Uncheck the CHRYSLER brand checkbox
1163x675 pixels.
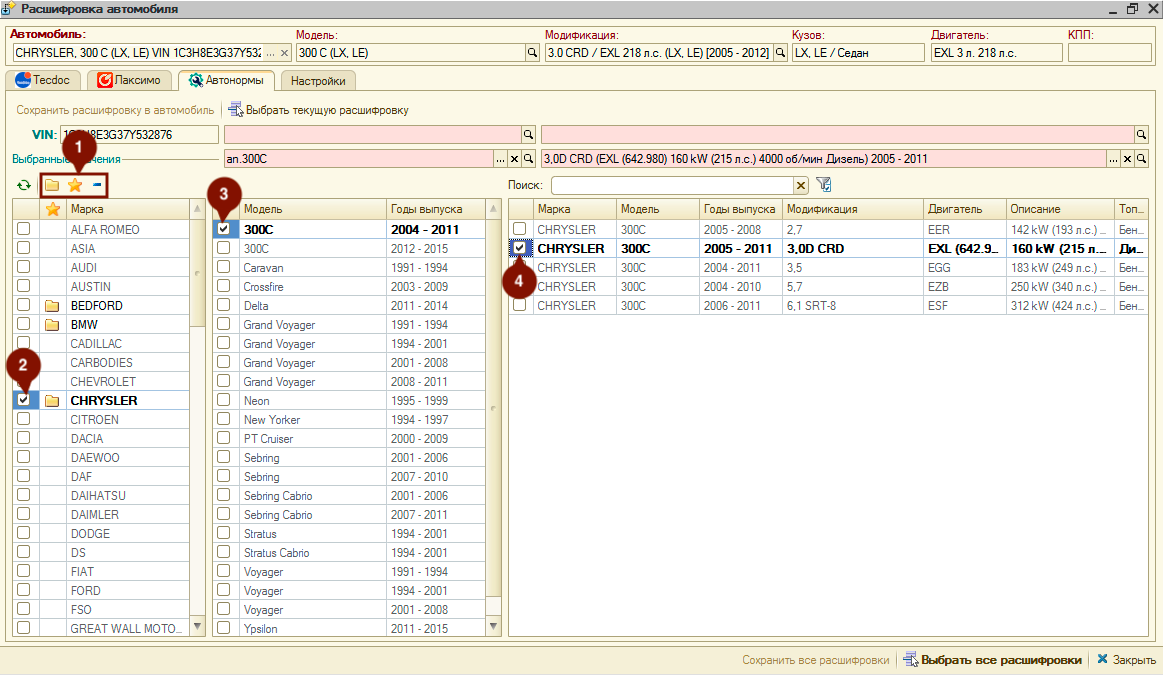point(24,400)
